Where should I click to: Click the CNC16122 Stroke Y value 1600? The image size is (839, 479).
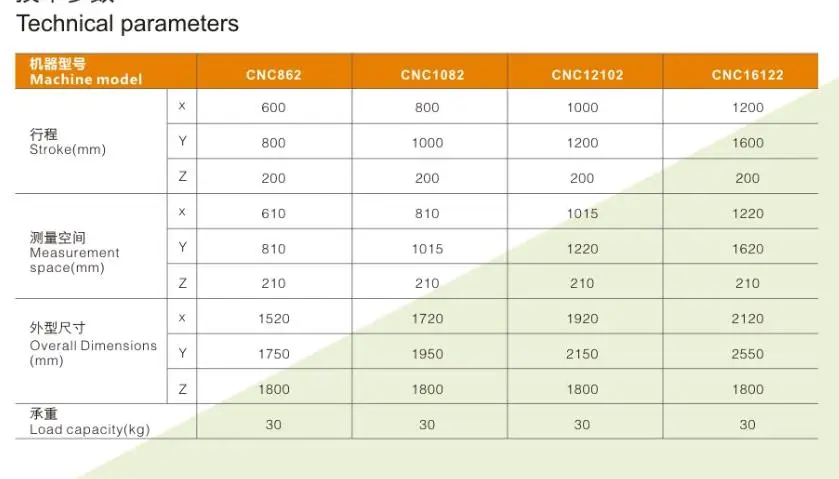click(748, 143)
